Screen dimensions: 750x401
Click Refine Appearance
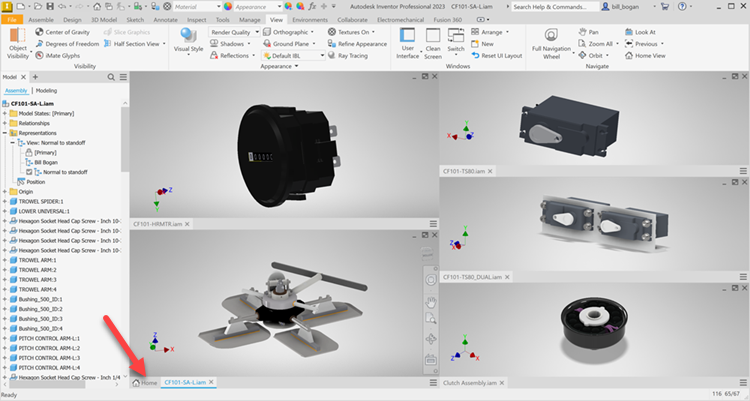[x=357, y=44]
